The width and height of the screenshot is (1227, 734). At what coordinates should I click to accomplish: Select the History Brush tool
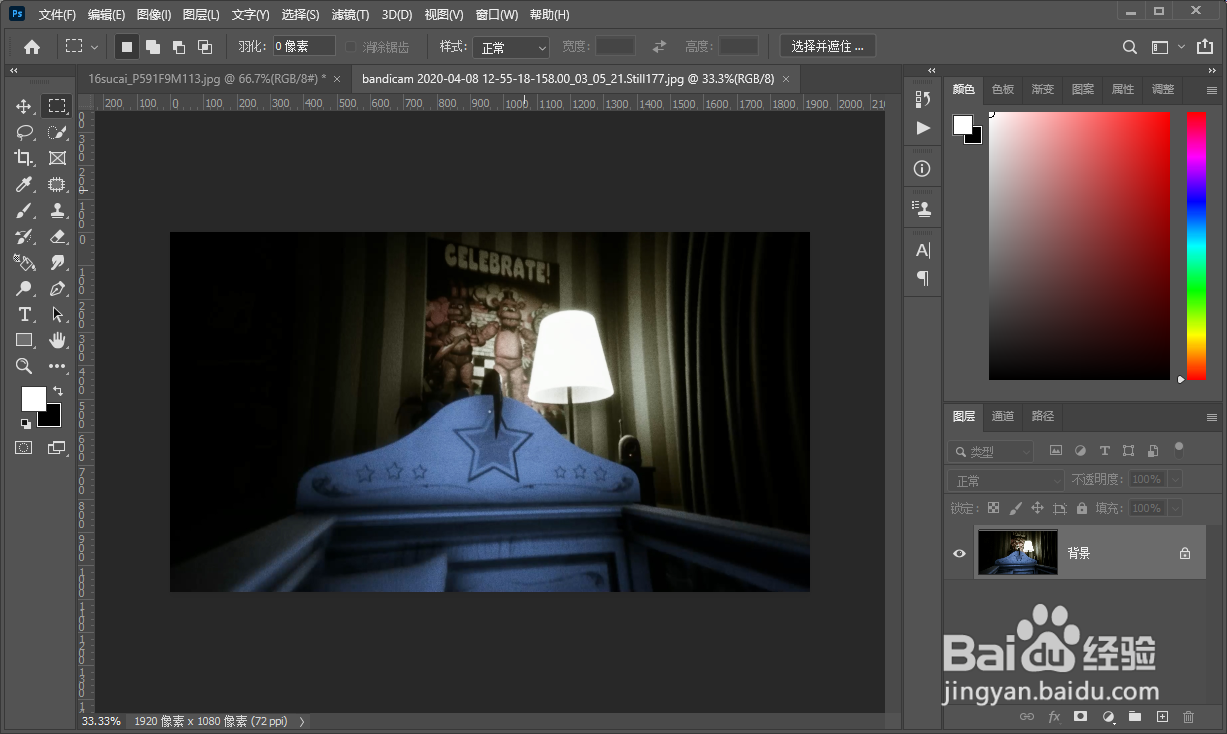coord(24,236)
